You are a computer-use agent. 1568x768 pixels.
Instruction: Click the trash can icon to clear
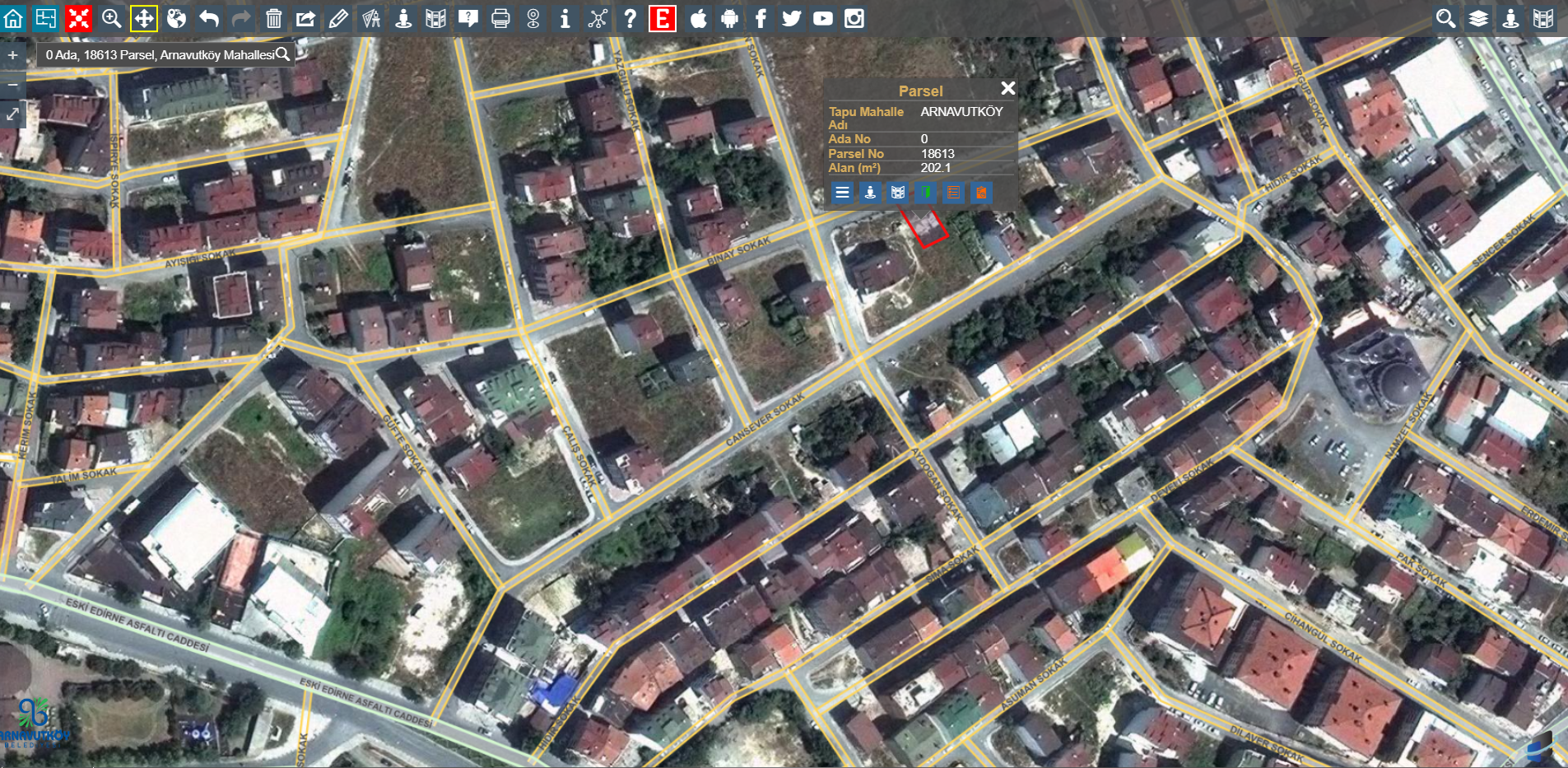tap(273, 18)
